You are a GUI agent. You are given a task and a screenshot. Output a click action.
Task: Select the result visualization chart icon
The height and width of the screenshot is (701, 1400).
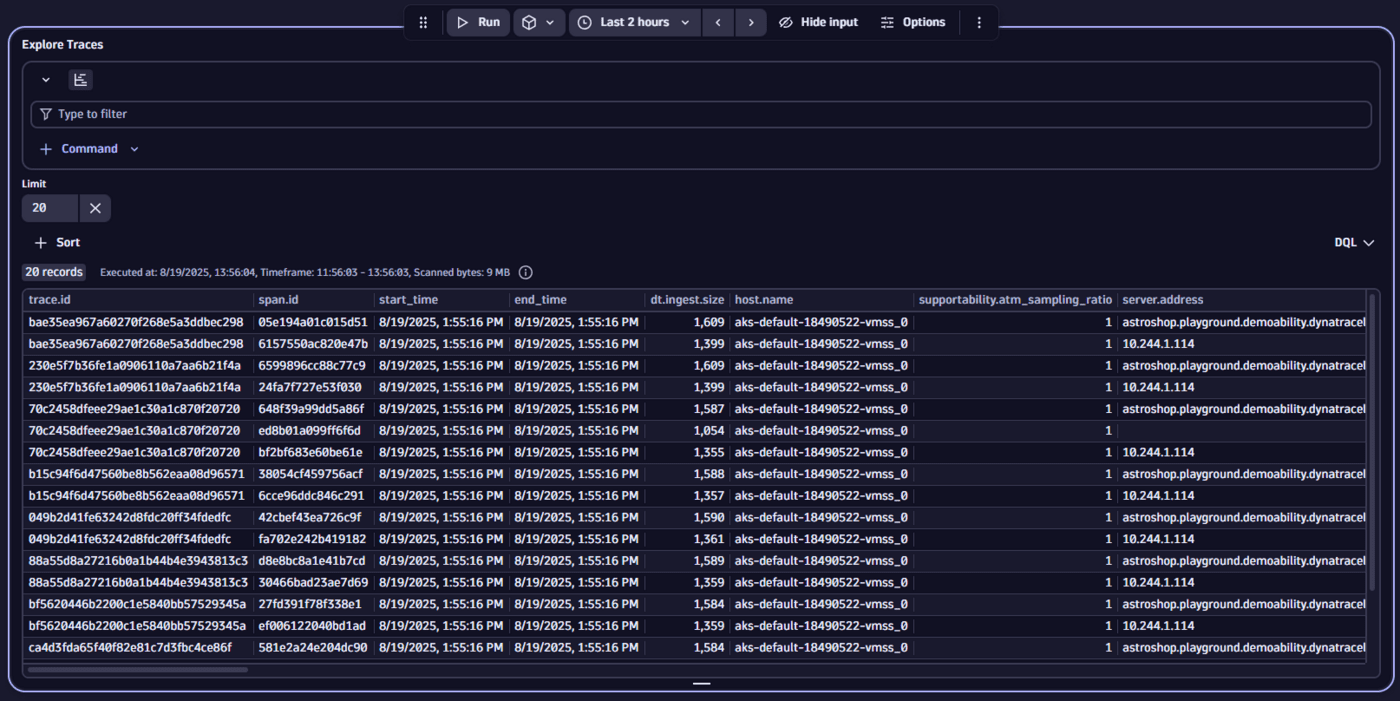[x=80, y=79]
